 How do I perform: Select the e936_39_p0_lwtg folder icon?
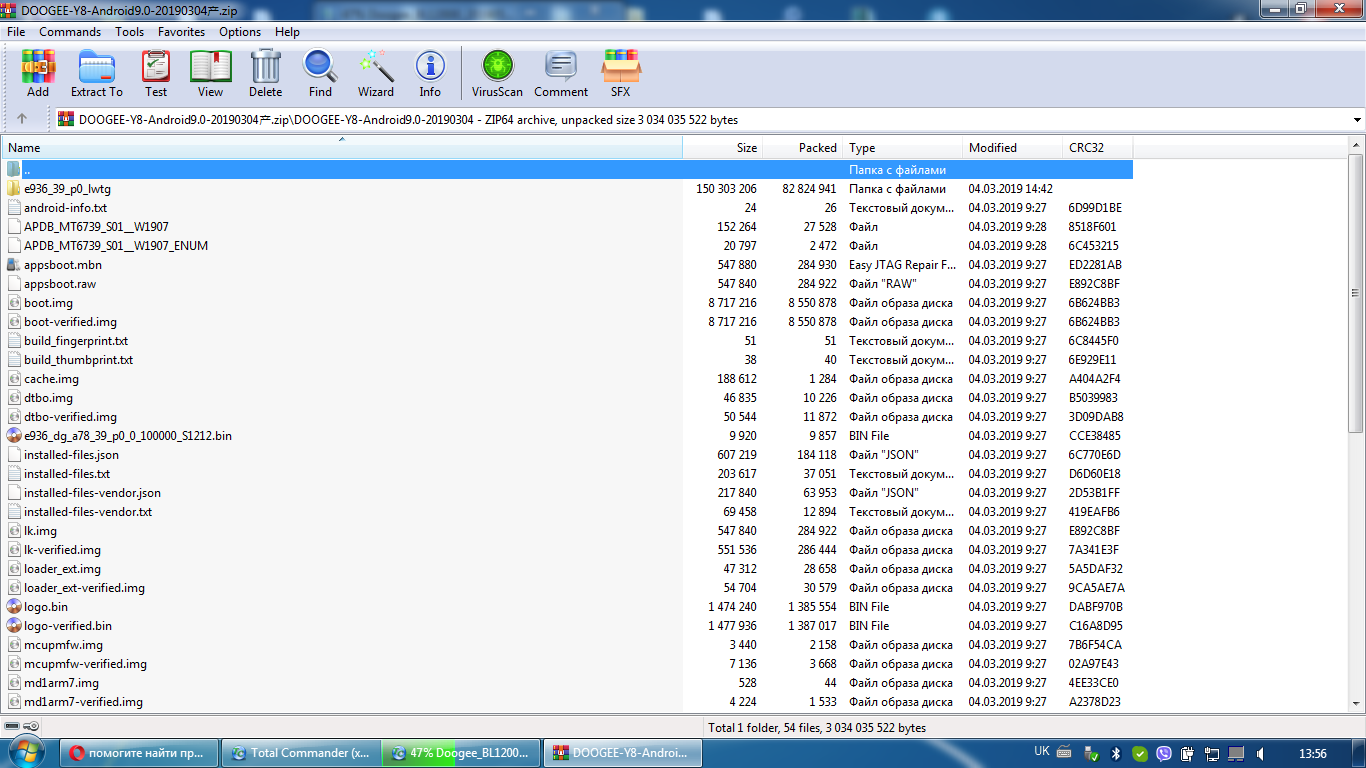coord(14,189)
